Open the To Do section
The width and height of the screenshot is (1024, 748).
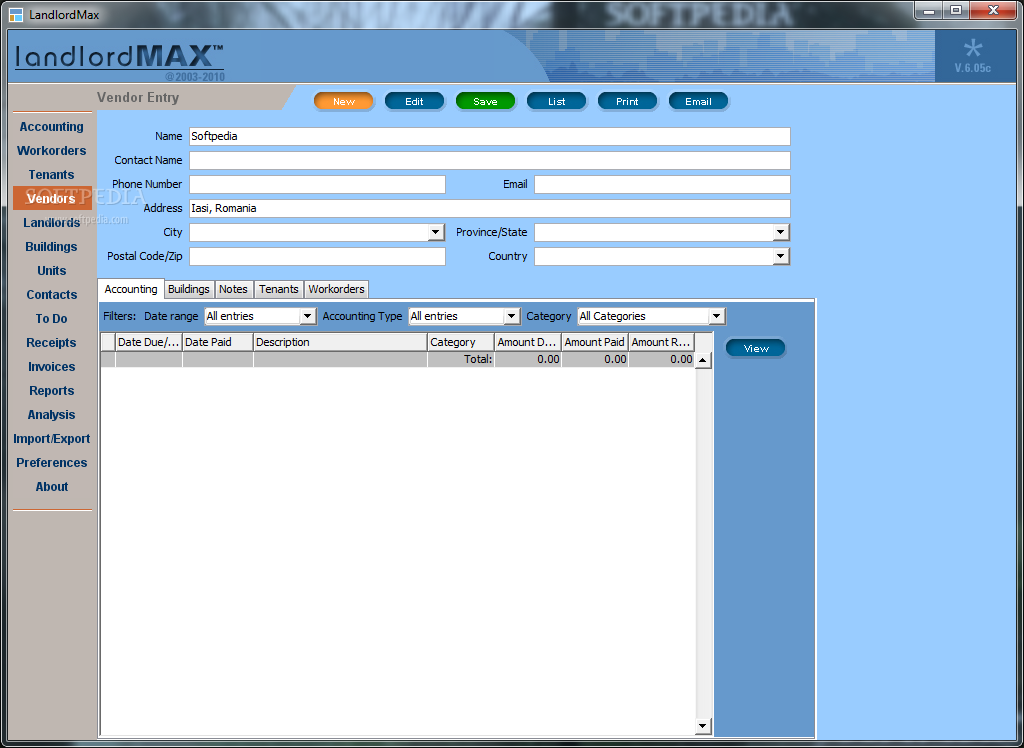(x=52, y=319)
